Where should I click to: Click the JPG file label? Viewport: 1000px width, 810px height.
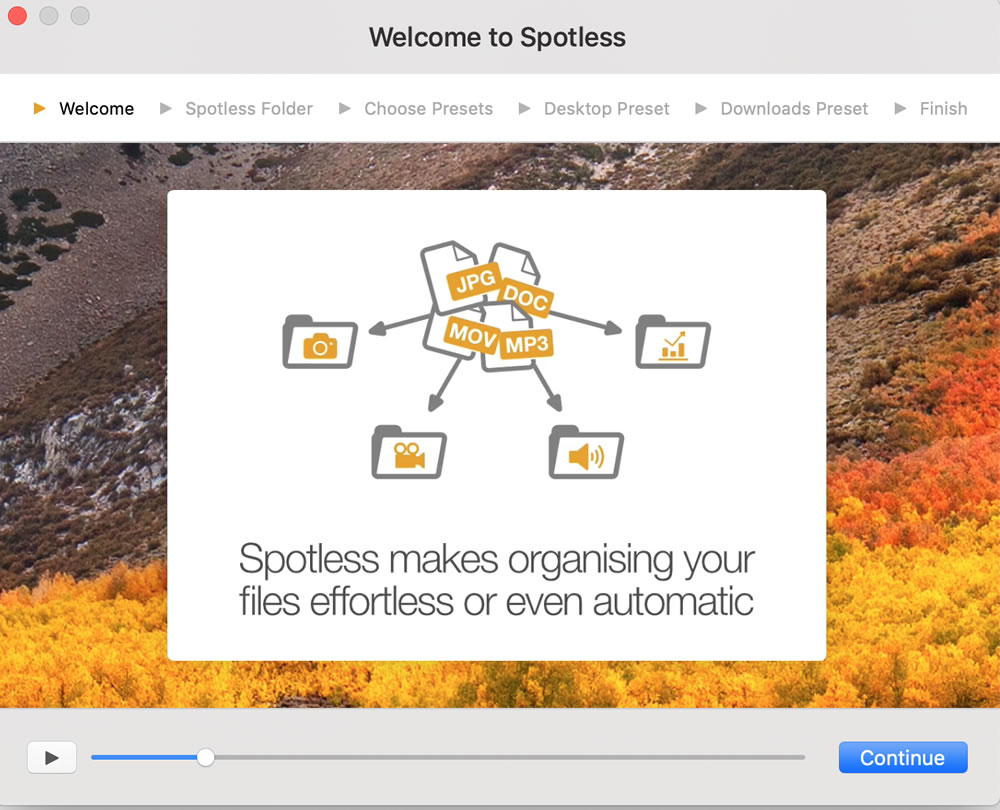(x=475, y=281)
